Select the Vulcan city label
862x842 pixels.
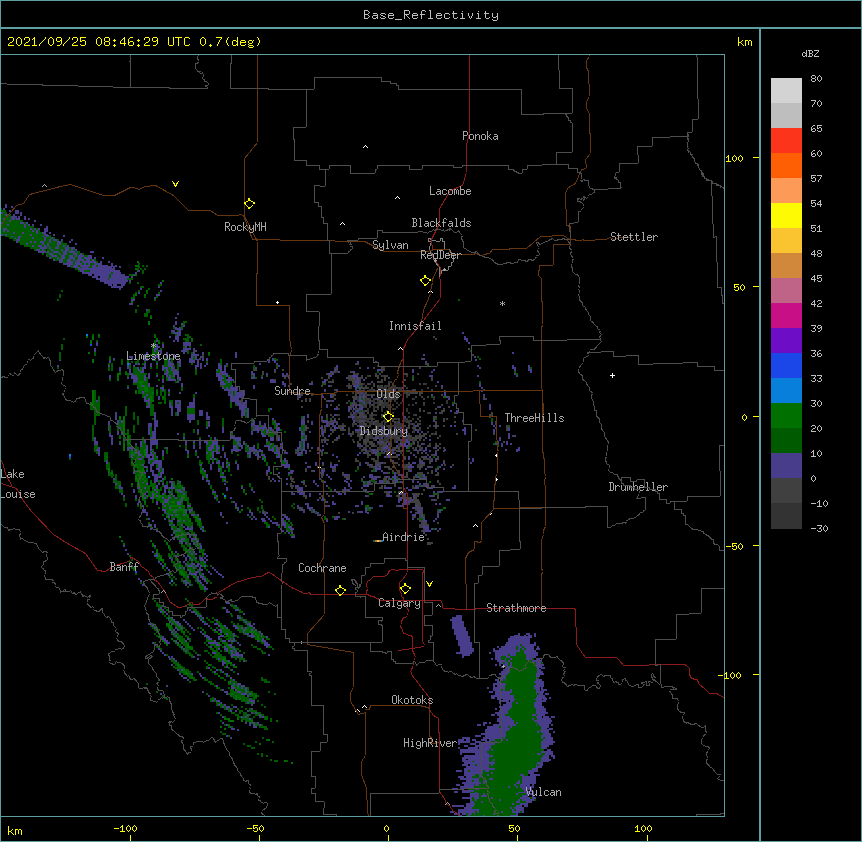click(x=543, y=792)
